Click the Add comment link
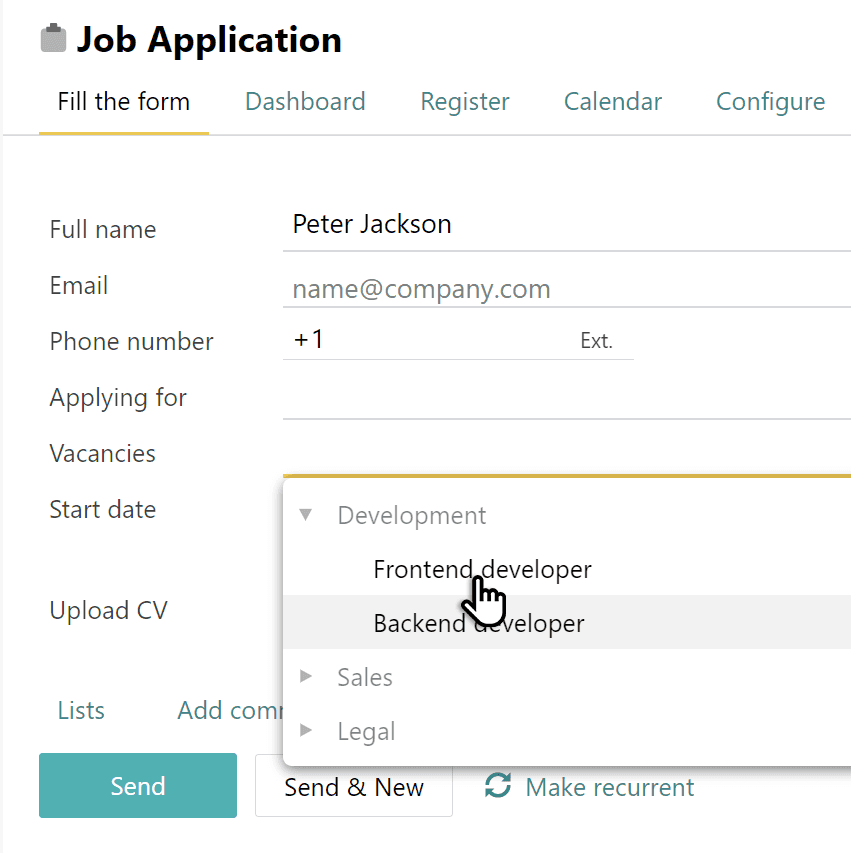This screenshot has width=851, height=853. click(x=230, y=710)
